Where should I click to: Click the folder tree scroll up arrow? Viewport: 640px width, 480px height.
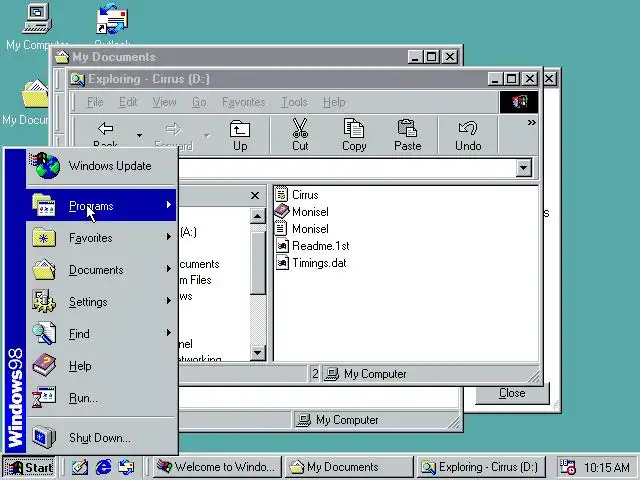[258, 216]
